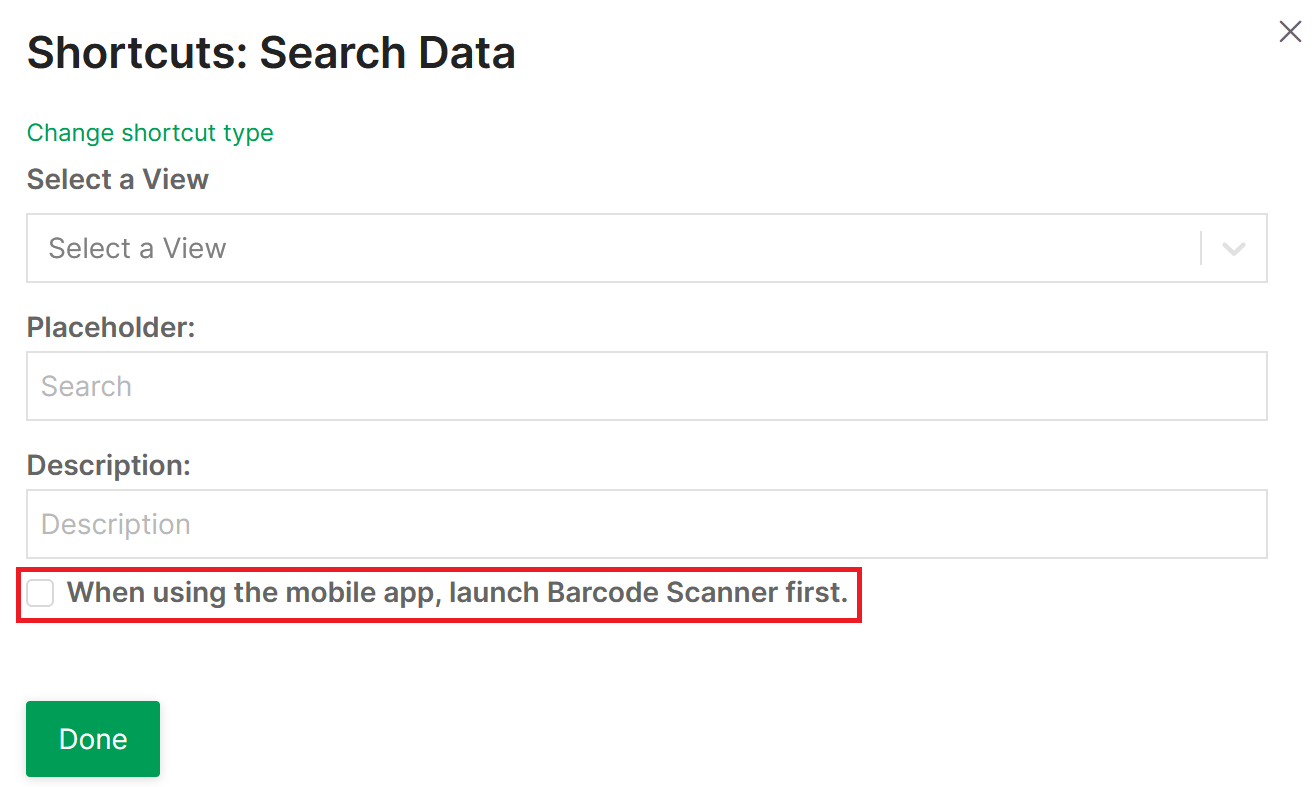The height and width of the screenshot is (787, 1315).
Task: Click the Placeholder: field label
Action: click(x=111, y=327)
